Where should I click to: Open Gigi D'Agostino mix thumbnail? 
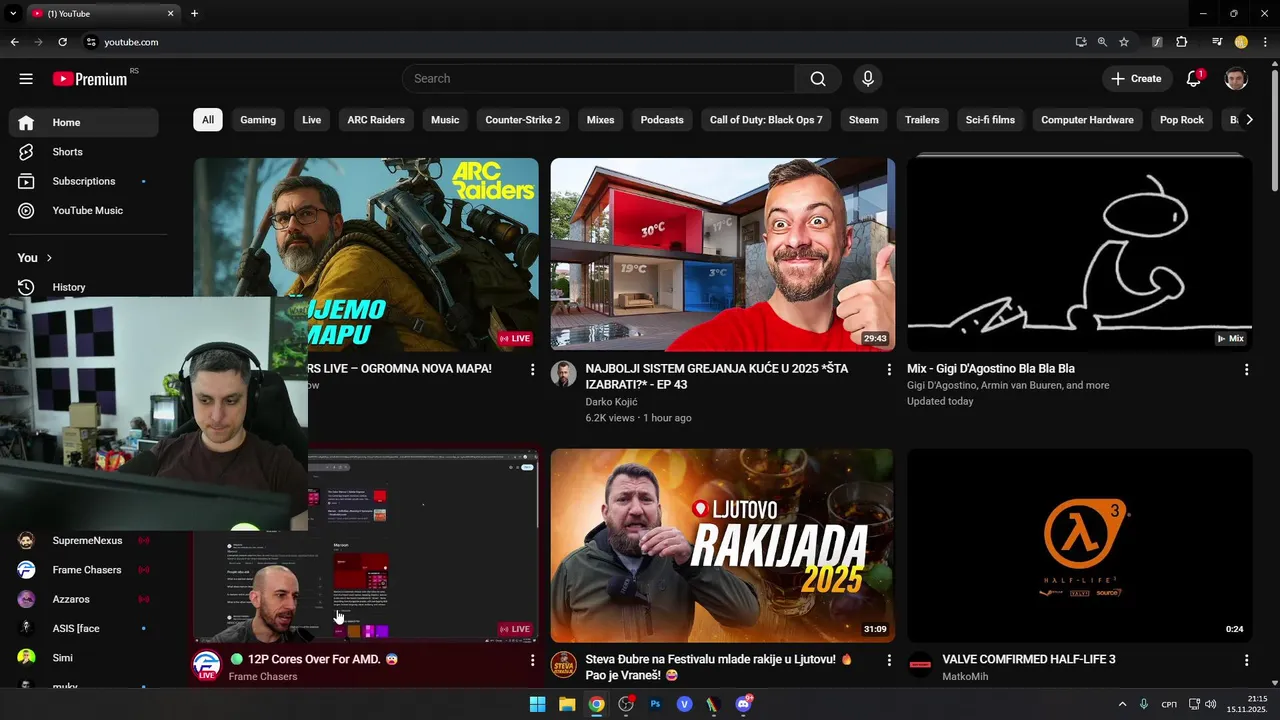click(x=1079, y=254)
